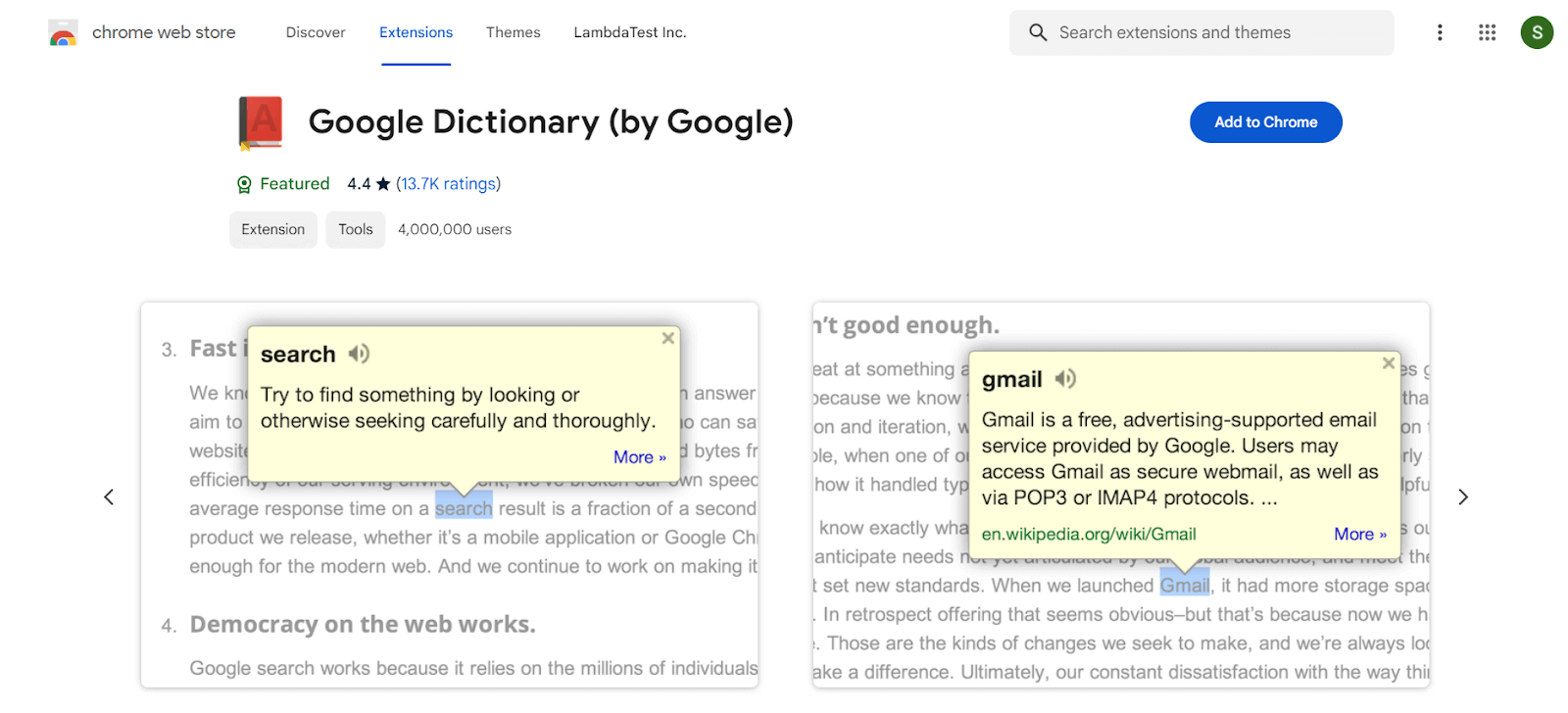Click the Chrome Web Store rainbow logo

[x=63, y=33]
